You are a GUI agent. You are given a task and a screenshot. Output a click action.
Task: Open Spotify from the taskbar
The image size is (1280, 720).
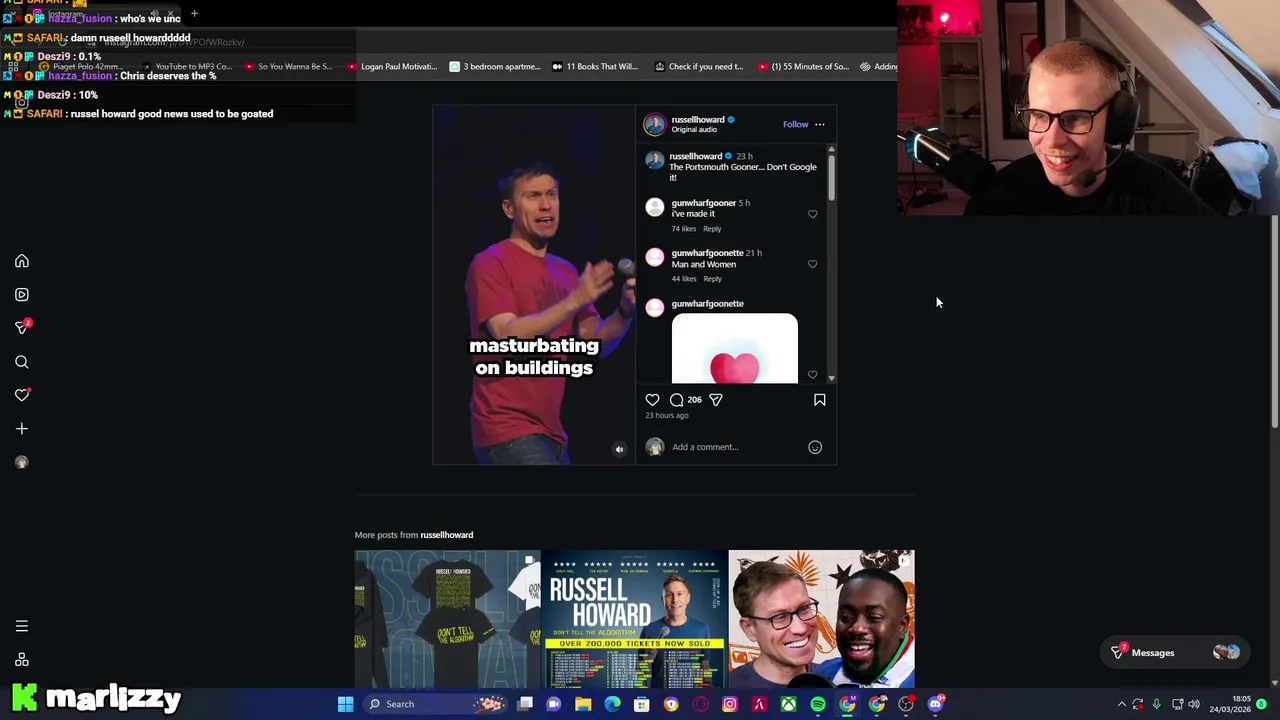pyautogui.click(x=818, y=704)
